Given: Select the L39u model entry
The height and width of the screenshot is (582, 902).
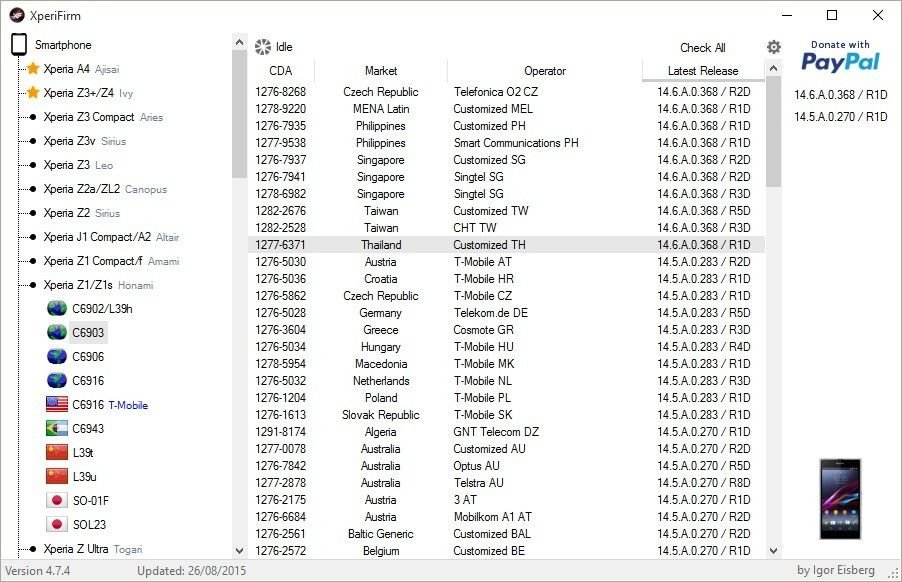Looking at the screenshot, I should click(x=85, y=476).
